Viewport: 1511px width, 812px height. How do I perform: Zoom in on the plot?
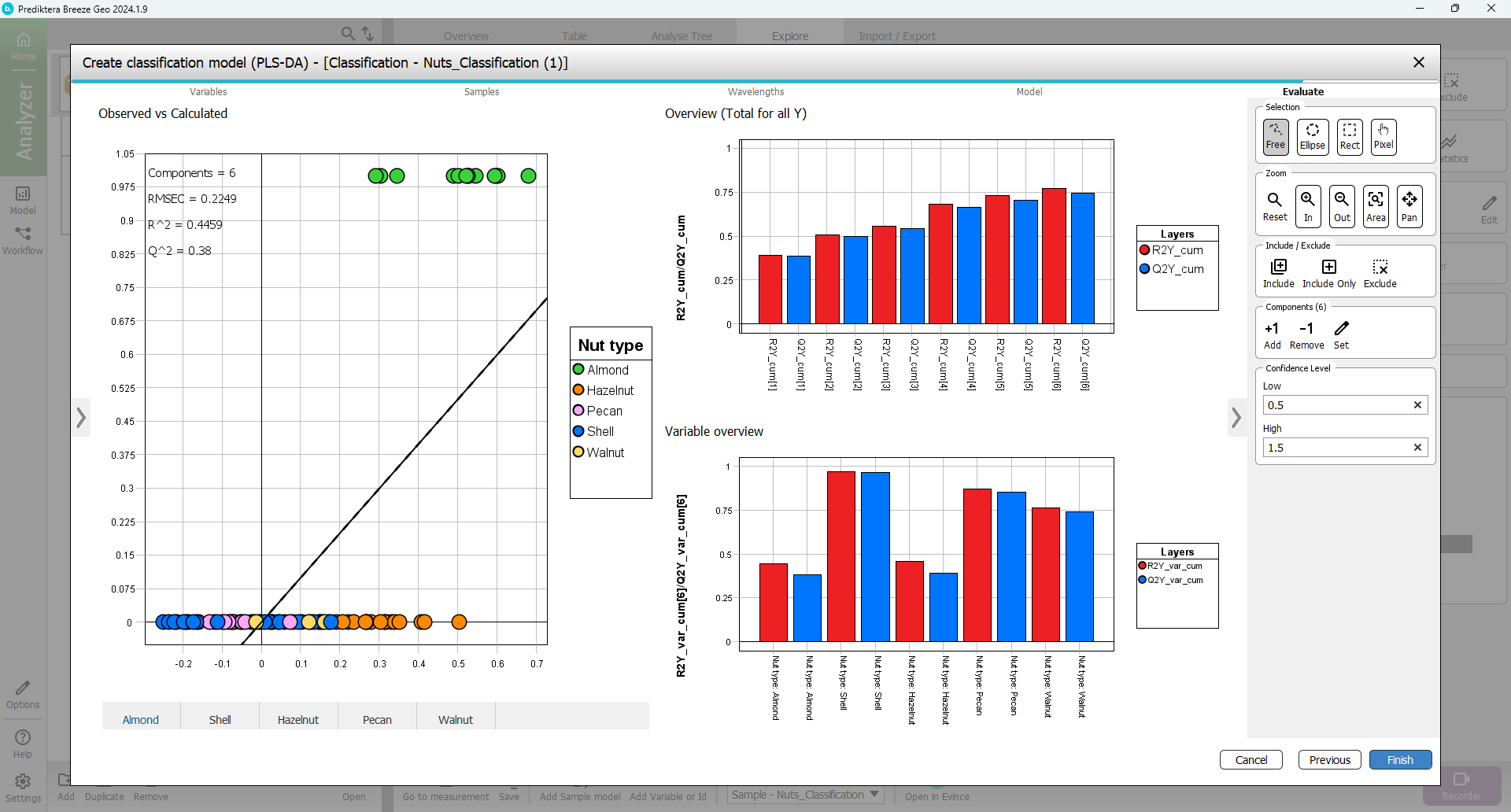pos(1308,206)
